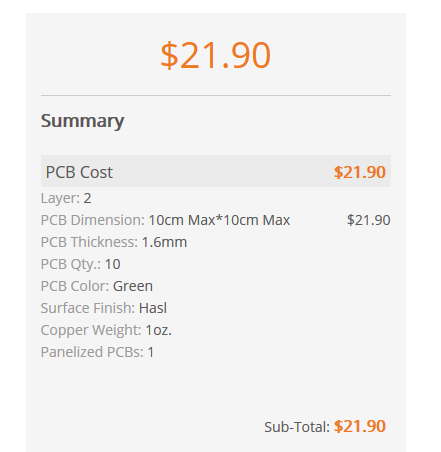The height and width of the screenshot is (452, 441).
Task: Click the Surface Finish label
Action: (88, 308)
